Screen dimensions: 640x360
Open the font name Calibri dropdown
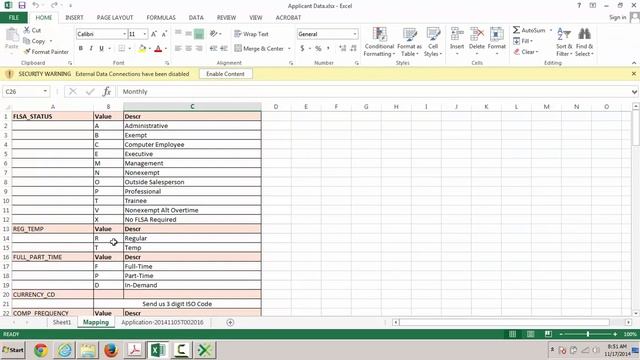click(124, 34)
